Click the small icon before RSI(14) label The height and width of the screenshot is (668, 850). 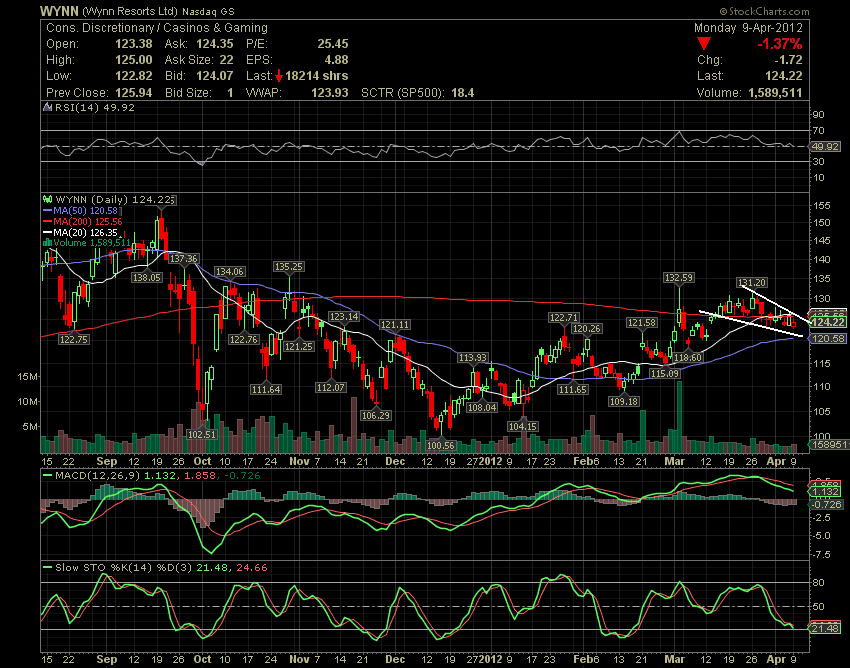coord(47,107)
